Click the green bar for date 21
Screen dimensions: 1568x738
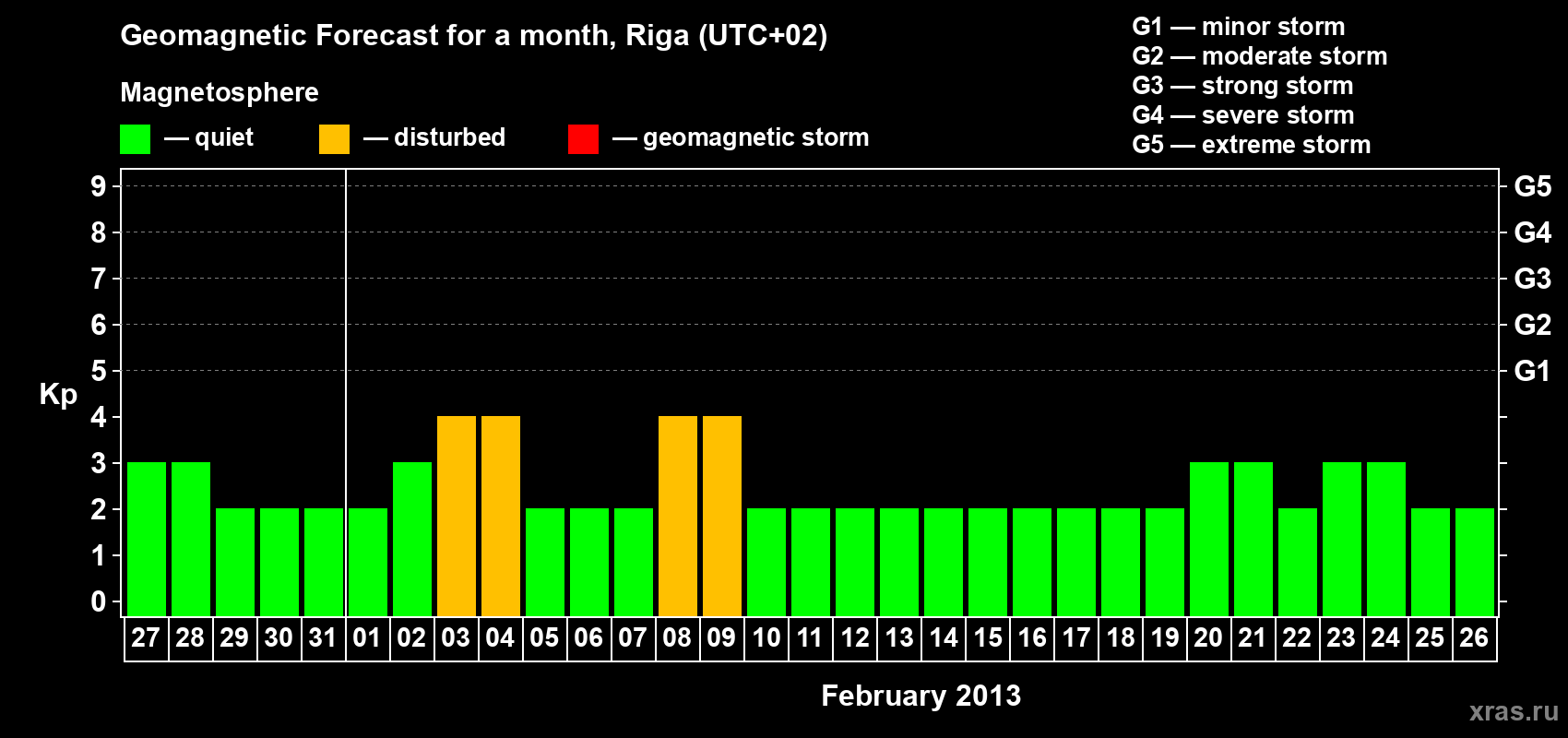pos(1253,540)
